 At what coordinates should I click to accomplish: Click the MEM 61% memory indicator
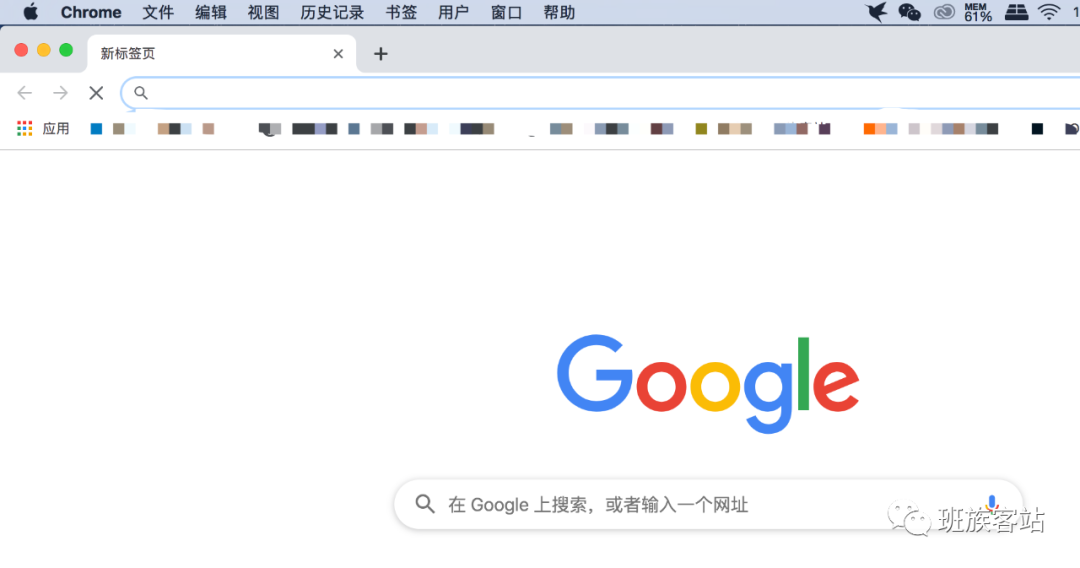[x=977, y=12]
